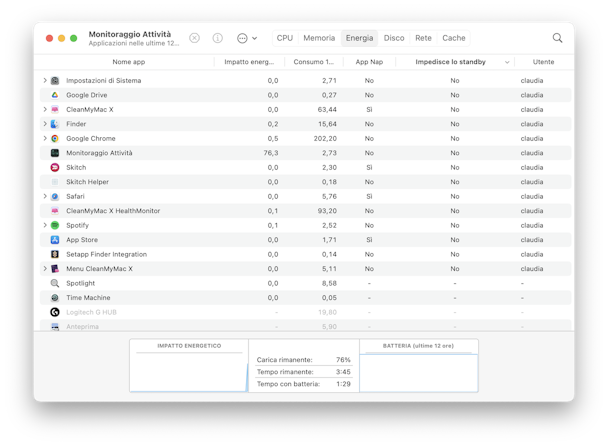Select the CleanMyMac X HealthMonitor name

pos(113,211)
